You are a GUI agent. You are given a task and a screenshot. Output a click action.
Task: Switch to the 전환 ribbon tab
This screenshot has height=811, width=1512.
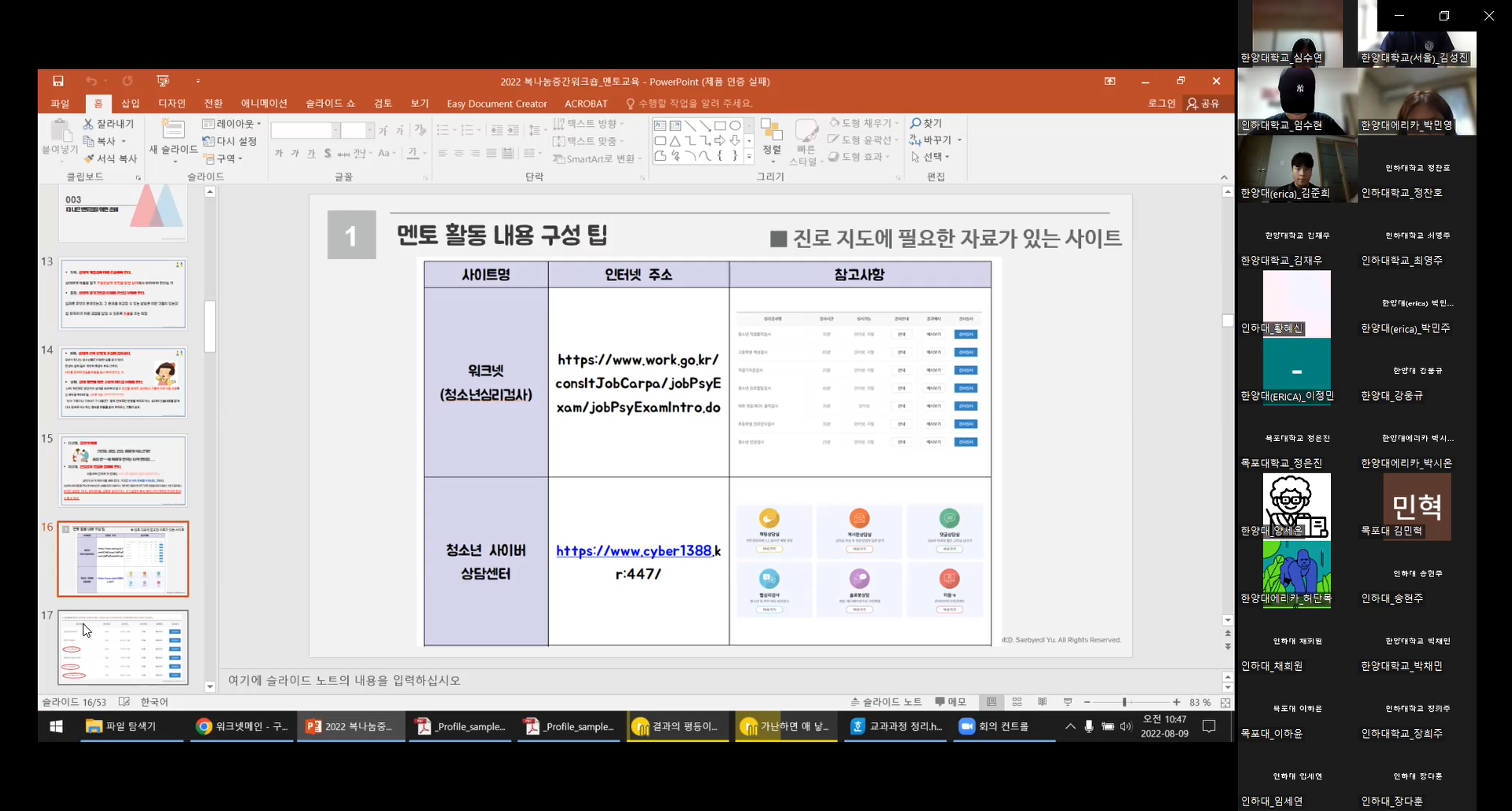(213, 103)
